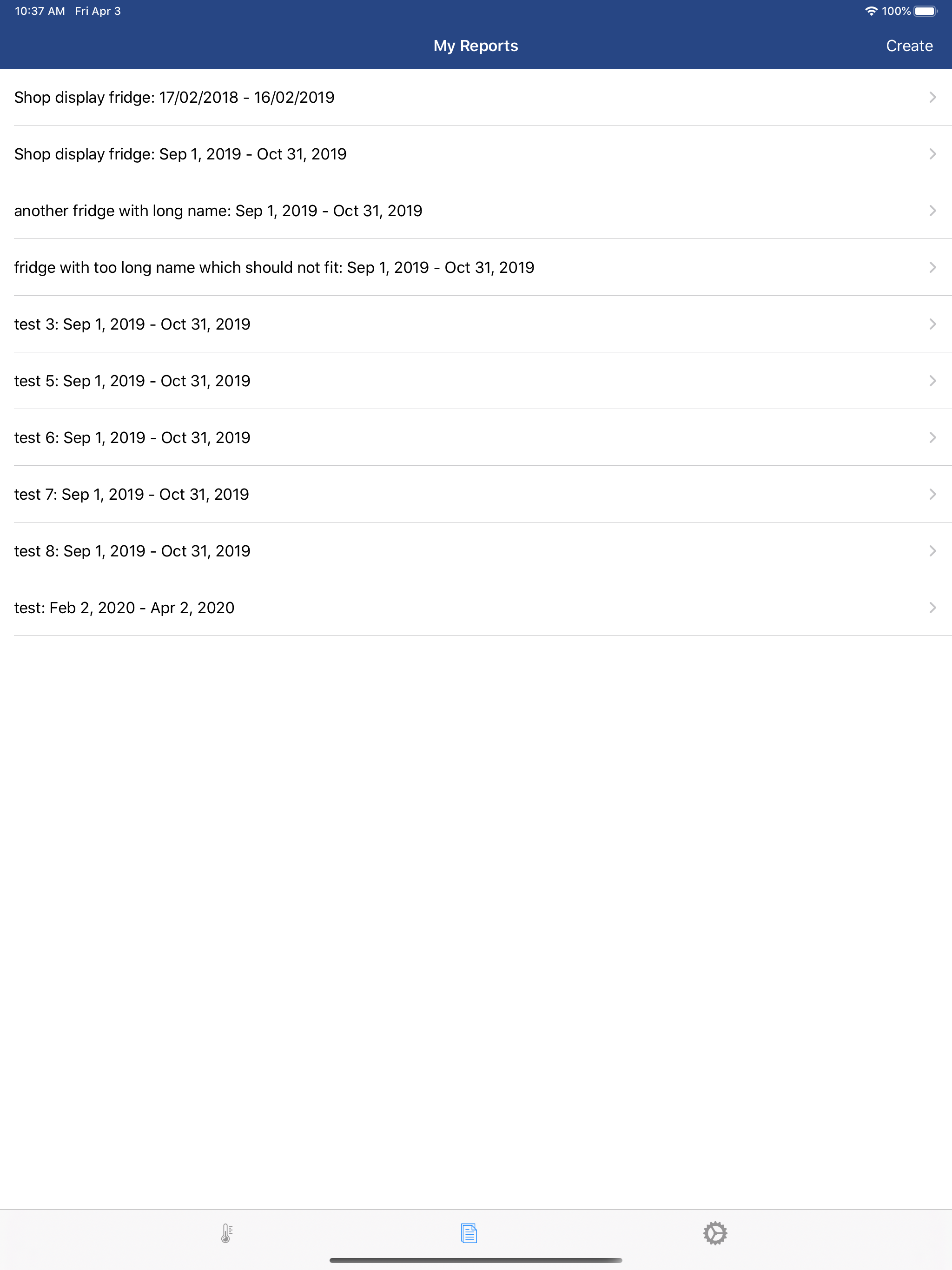This screenshot has height=1270, width=952.
Task: Open Shop display fridge Sep 1, 2019 report
Action: [476, 154]
